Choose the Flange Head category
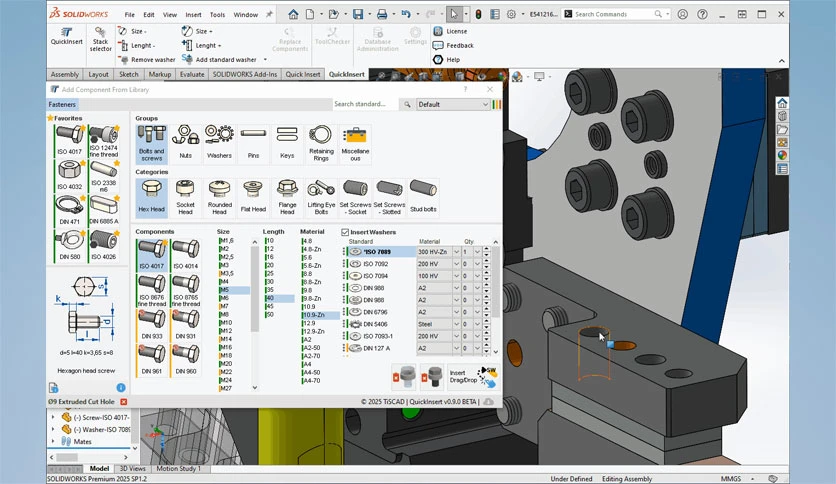This screenshot has width=836, height=484. point(287,197)
